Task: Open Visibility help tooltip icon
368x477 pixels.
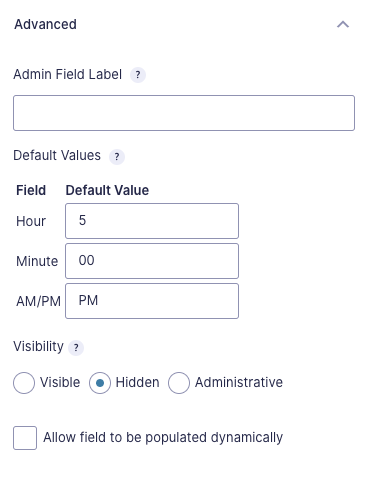Action: 76,348
